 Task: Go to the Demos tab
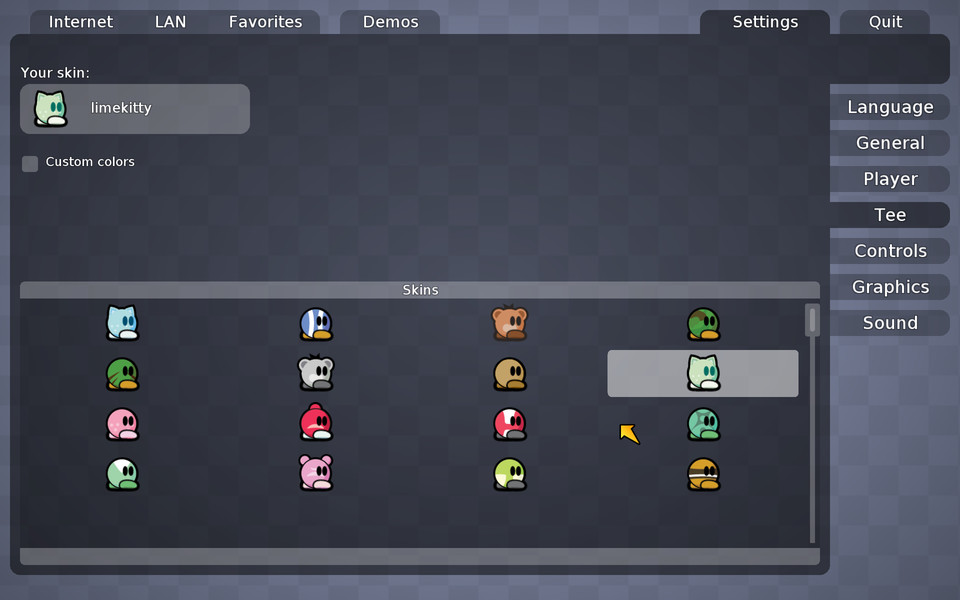[x=390, y=22]
